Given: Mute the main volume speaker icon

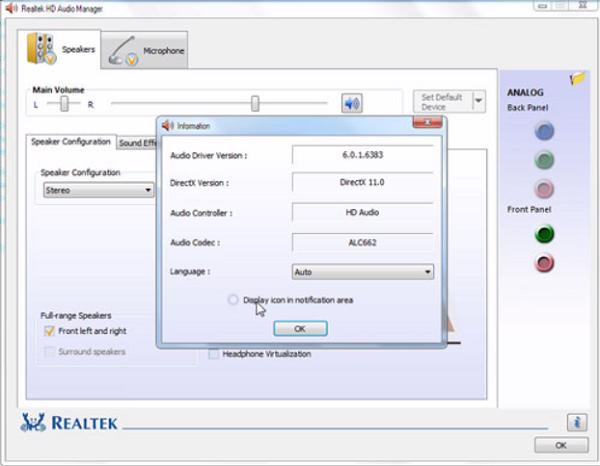Looking at the screenshot, I should [x=351, y=103].
